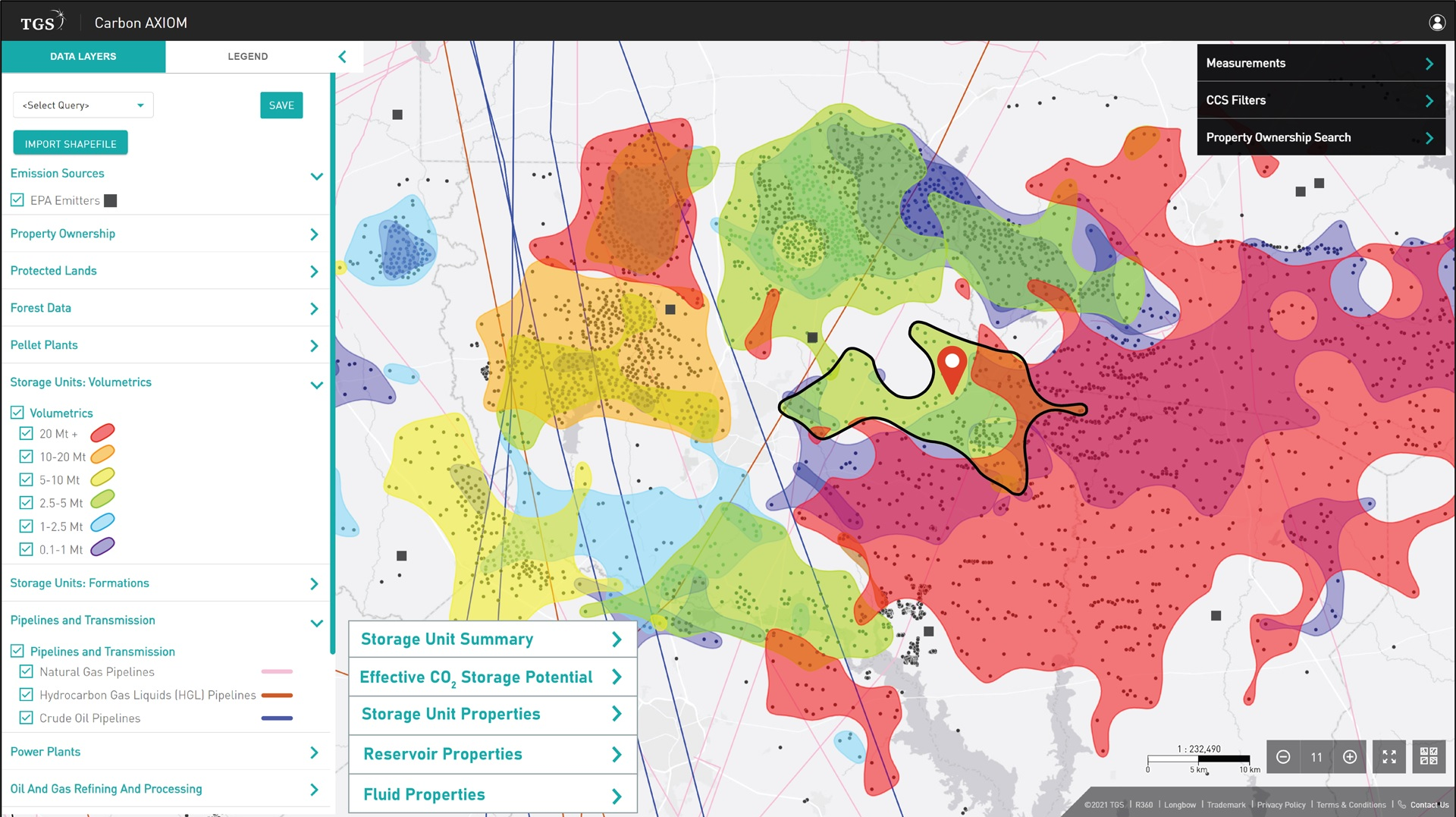Image resolution: width=1456 pixels, height=817 pixels.
Task: Toggle fullscreen map view icon
Action: click(x=1389, y=756)
